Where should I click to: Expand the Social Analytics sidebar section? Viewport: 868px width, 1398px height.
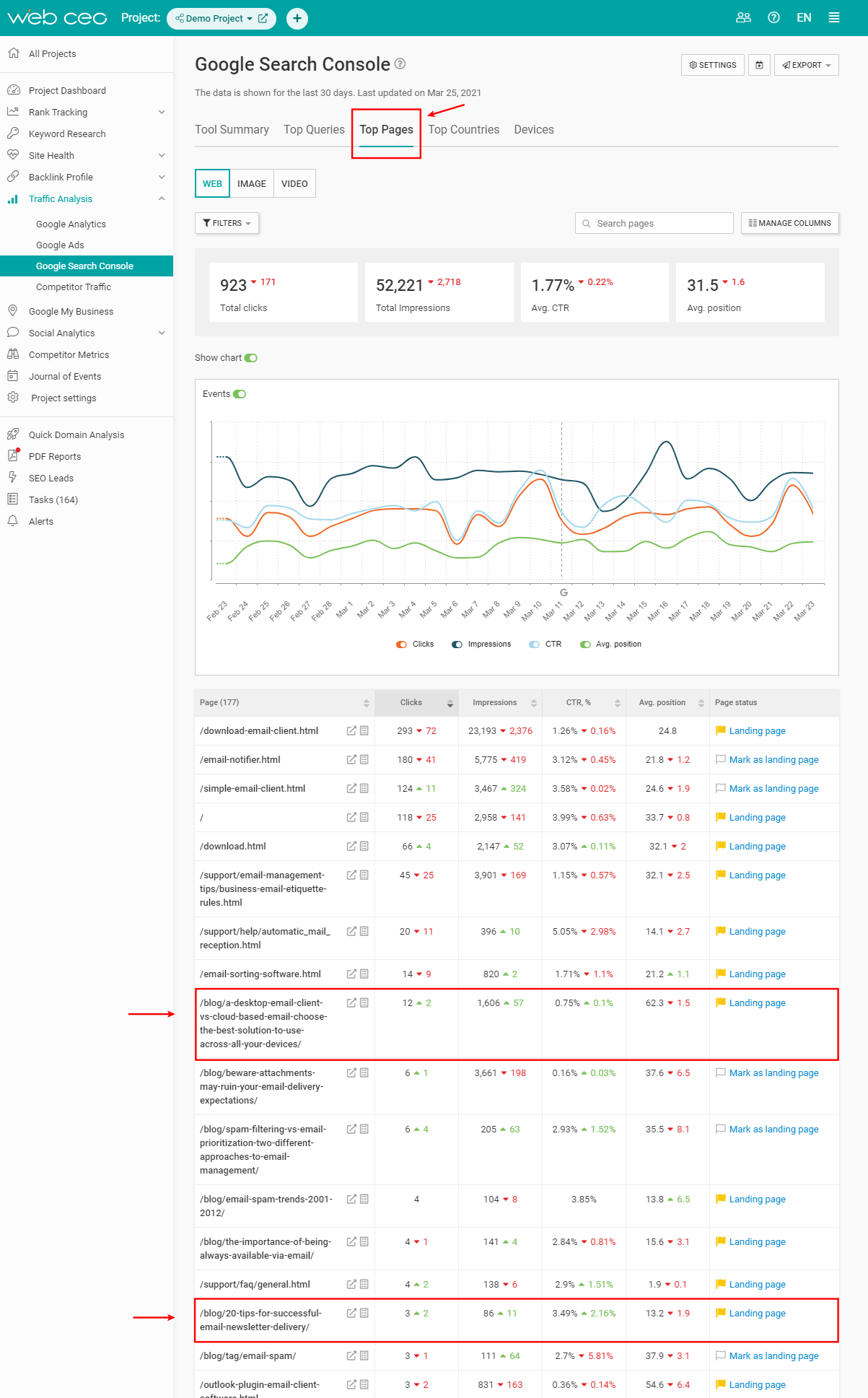pos(162,333)
